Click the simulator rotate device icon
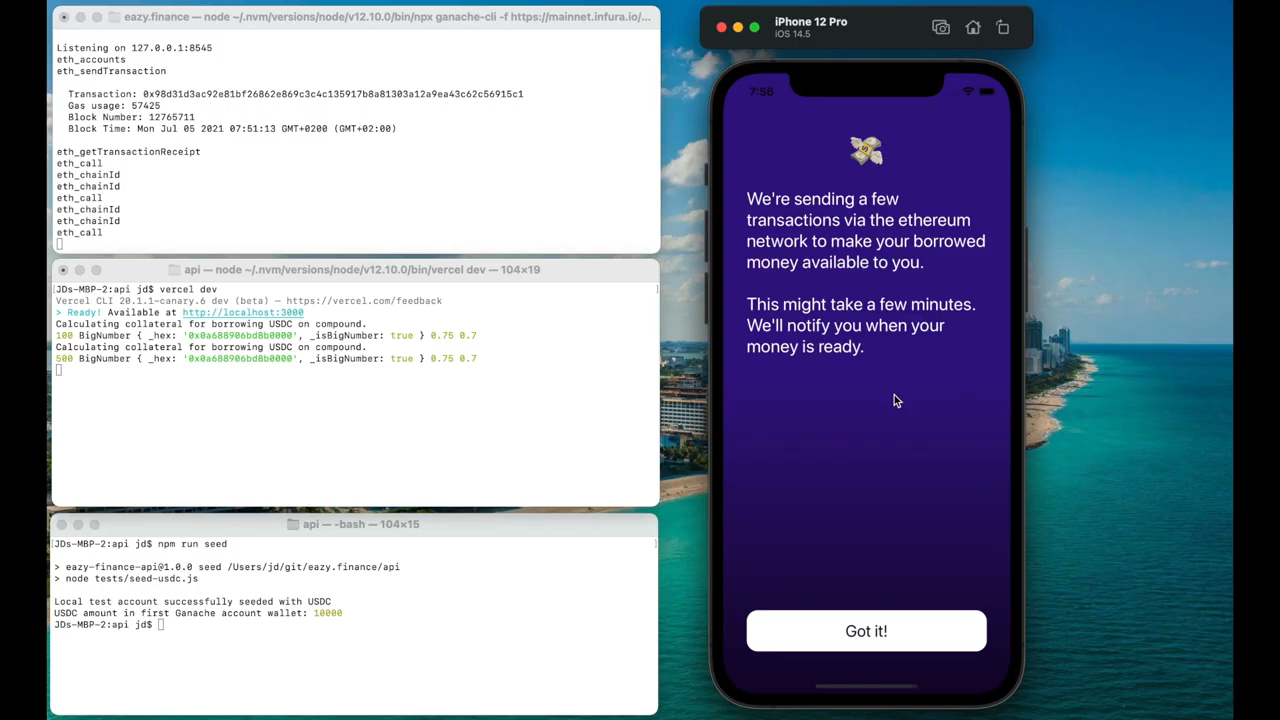 click(x=1003, y=28)
